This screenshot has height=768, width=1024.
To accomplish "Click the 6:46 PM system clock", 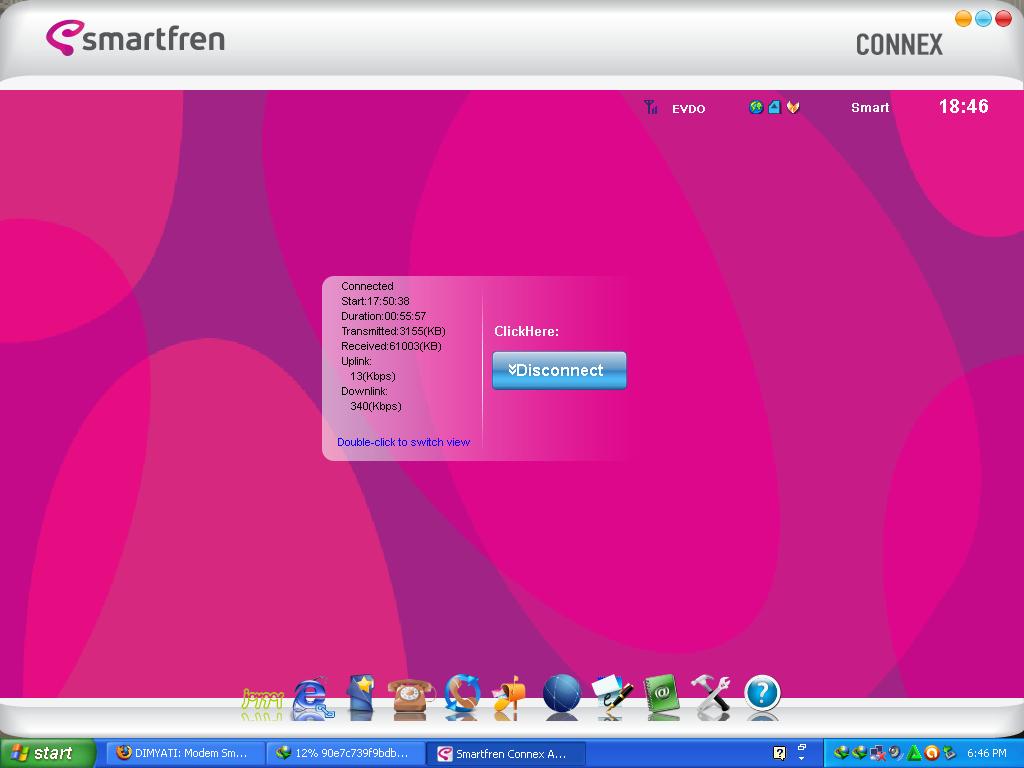I will 987,753.
